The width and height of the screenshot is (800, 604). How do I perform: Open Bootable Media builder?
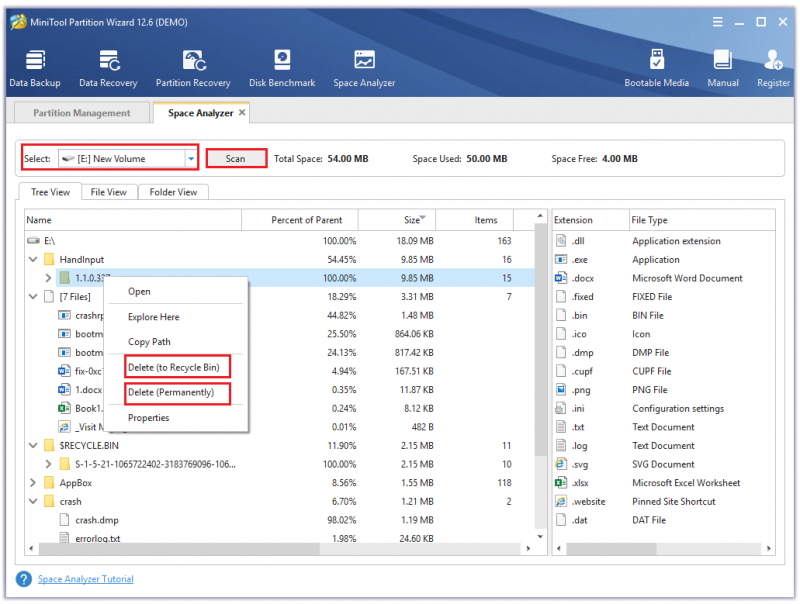pos(656,68)
